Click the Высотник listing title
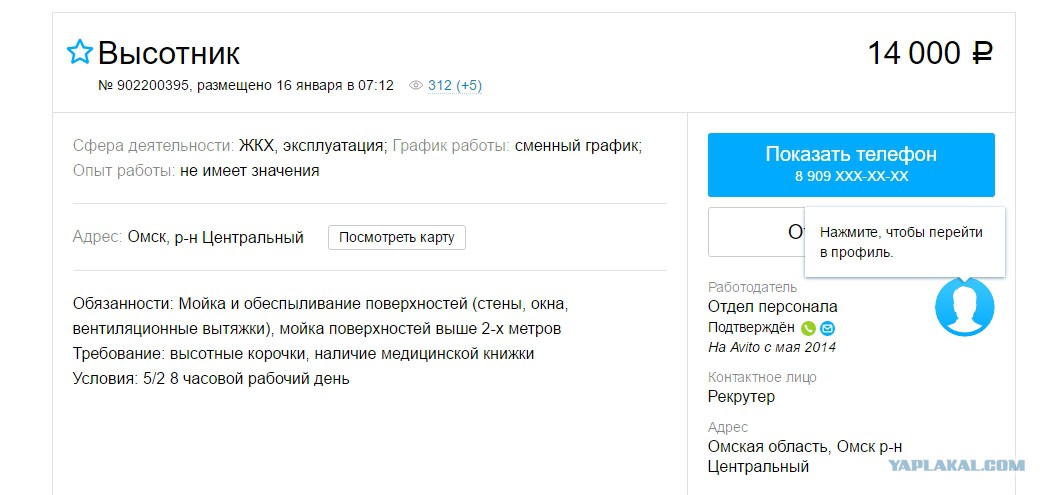This screenshot has height=495, width=1051. [169, 53]
